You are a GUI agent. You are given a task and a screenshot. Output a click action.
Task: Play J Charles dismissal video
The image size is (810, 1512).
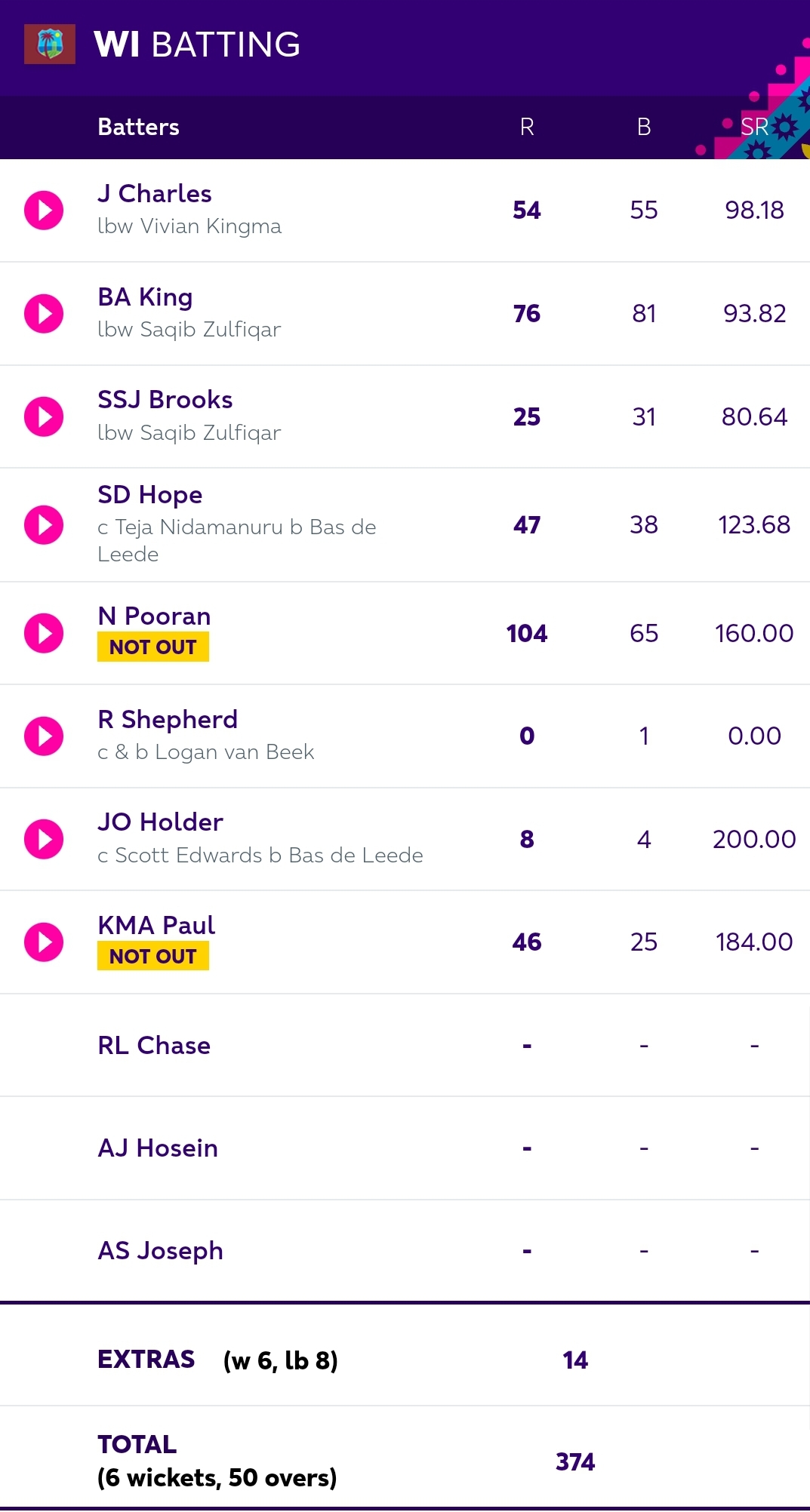[x=44, y=210]
